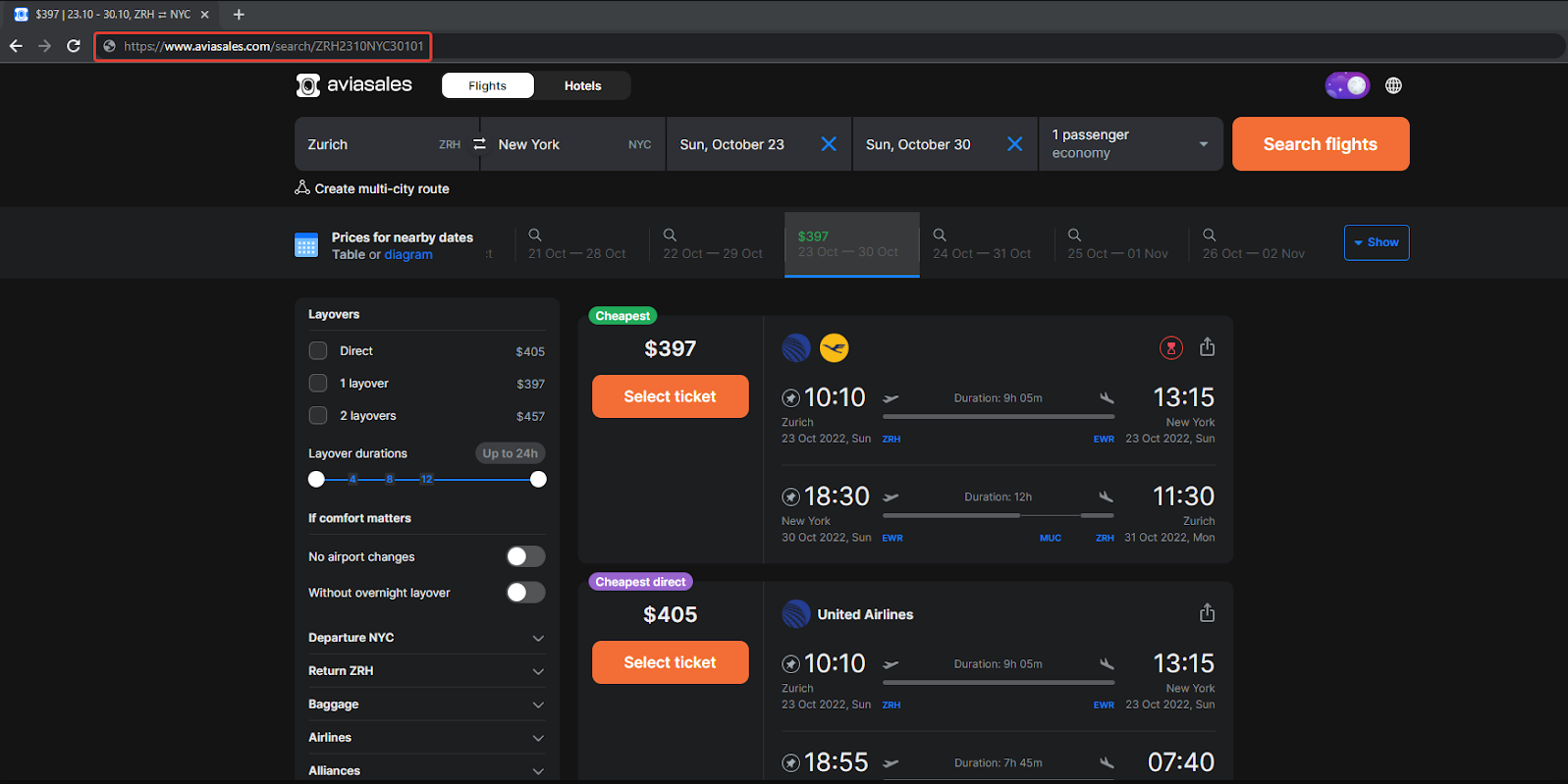This screenshot has height=784, width=1568.
Task: Swap origin and destination cities
Action: tap(479, 144)
